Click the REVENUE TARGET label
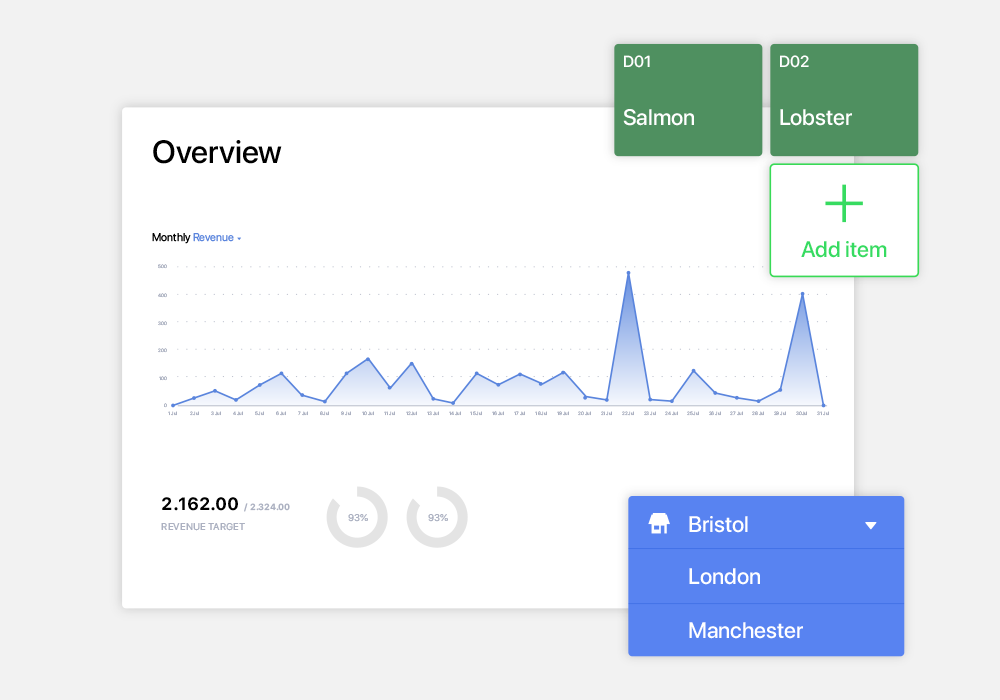This screenshot has height=700, width=1000. click(x=203, y=527)
